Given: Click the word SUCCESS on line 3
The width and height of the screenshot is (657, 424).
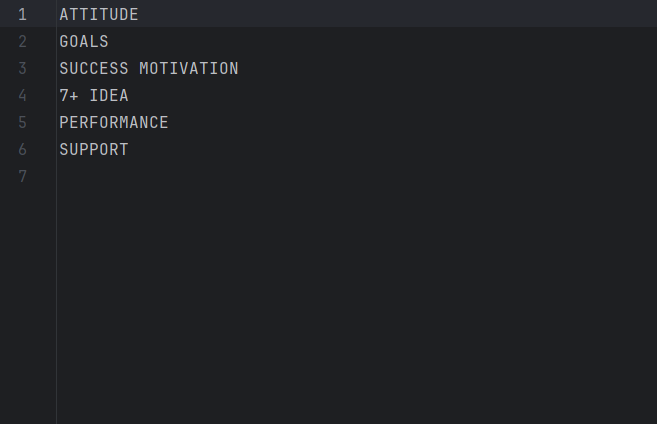Looking at the screenshot, I should 94,68.
